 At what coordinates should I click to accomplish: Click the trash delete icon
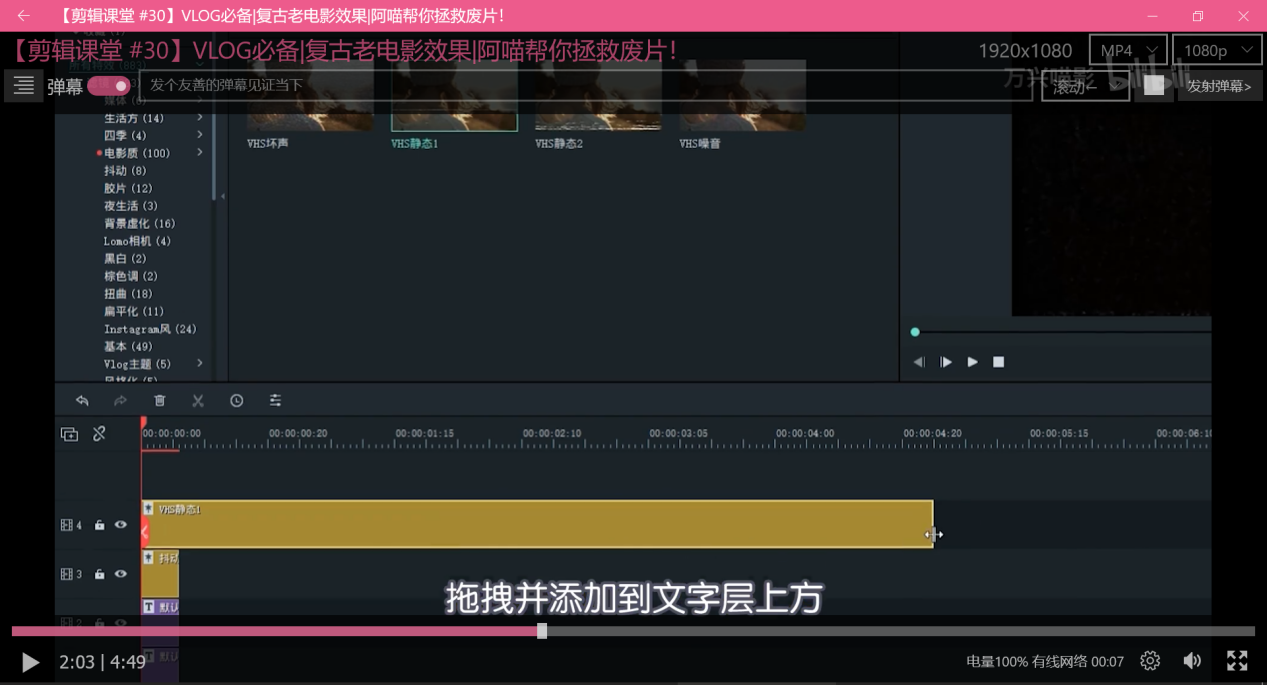[159, 401]
